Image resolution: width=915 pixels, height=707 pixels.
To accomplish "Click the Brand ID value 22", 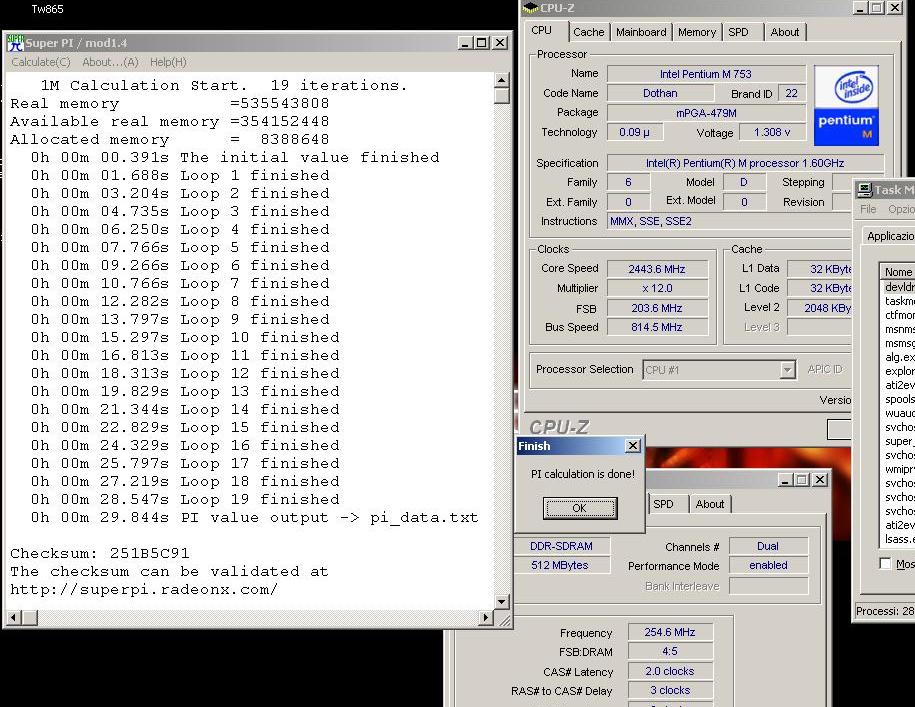I will 791,93.
